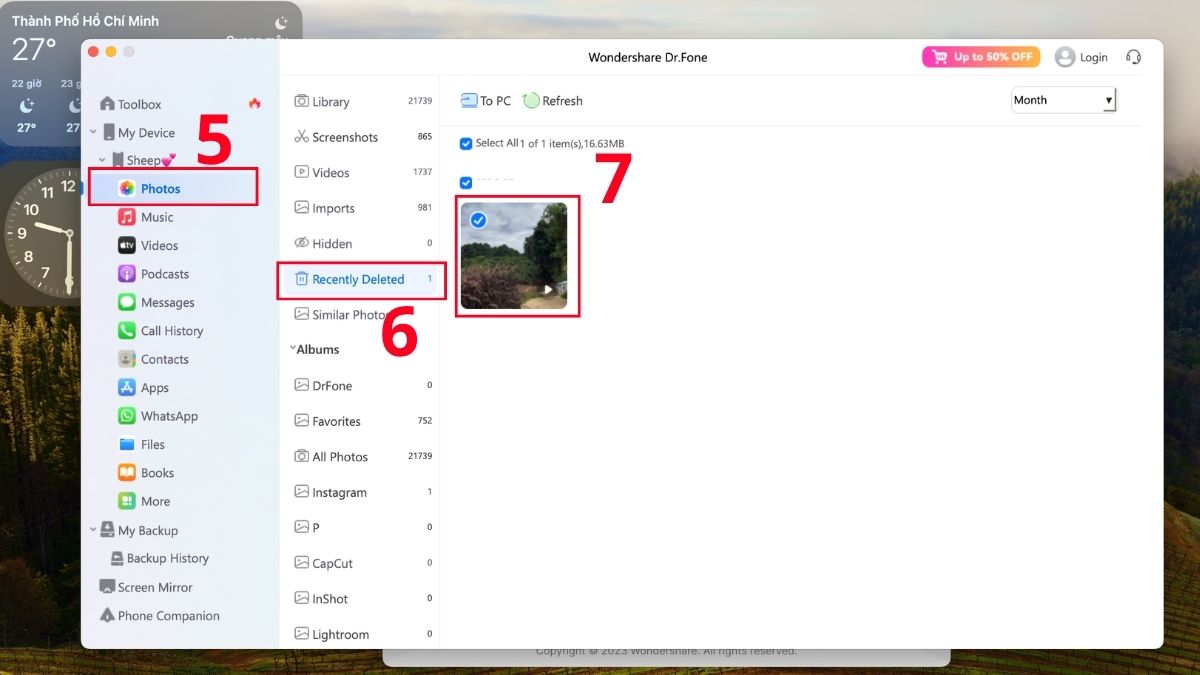Open Files in the sidebar

(x=141, y=444)
